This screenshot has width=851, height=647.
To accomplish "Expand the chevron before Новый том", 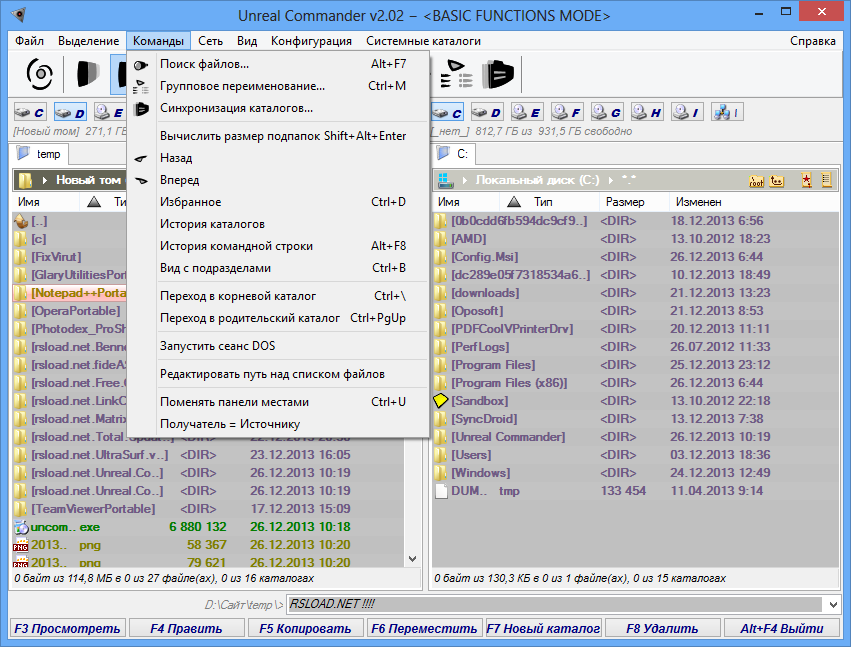I will [x=45, y=180].
